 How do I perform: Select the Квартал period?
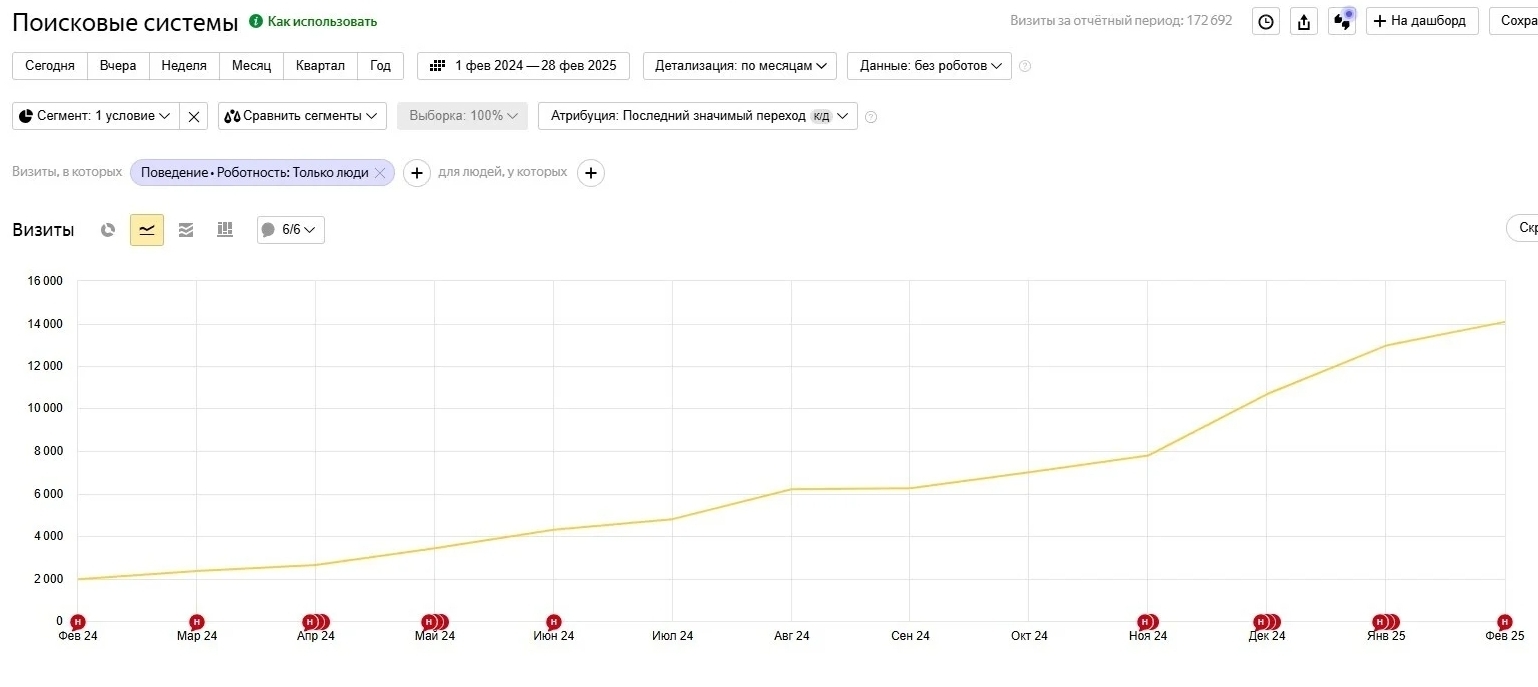coord(320,66)
